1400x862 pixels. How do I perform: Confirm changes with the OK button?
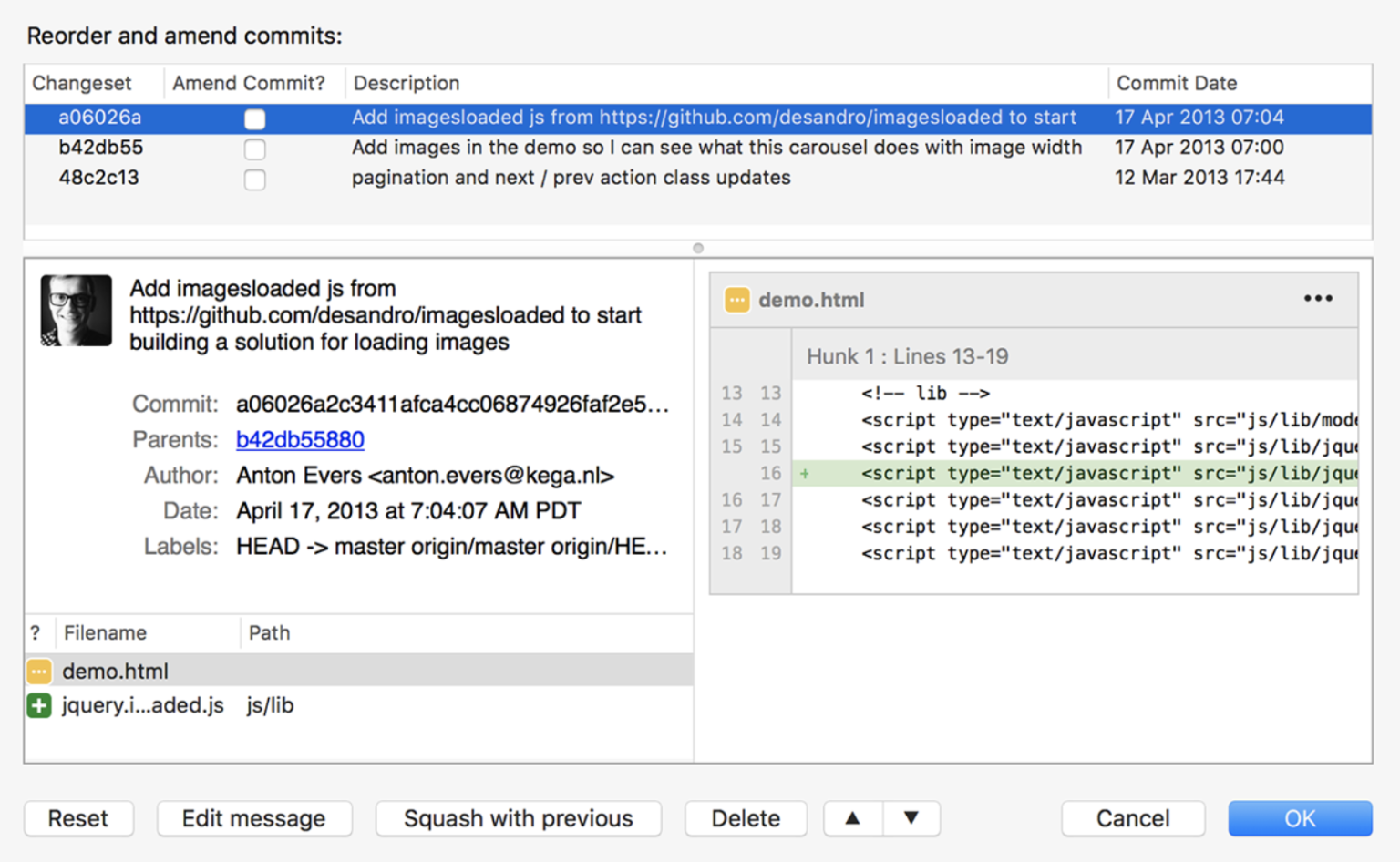pyautogui.click(x=1301, y=818)
